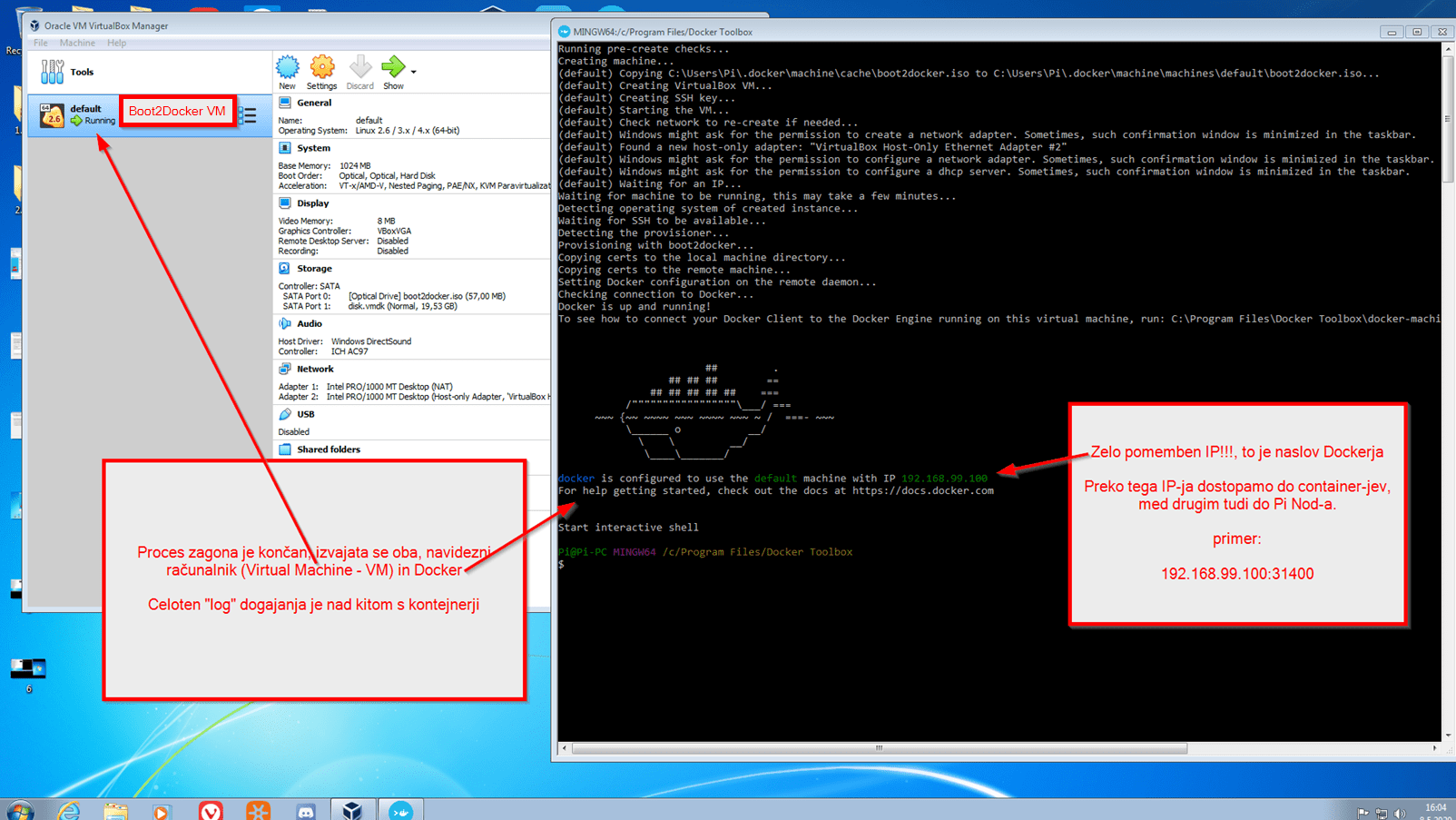Click the VirtualBox title bar cube icon

(x=34, y=25)
